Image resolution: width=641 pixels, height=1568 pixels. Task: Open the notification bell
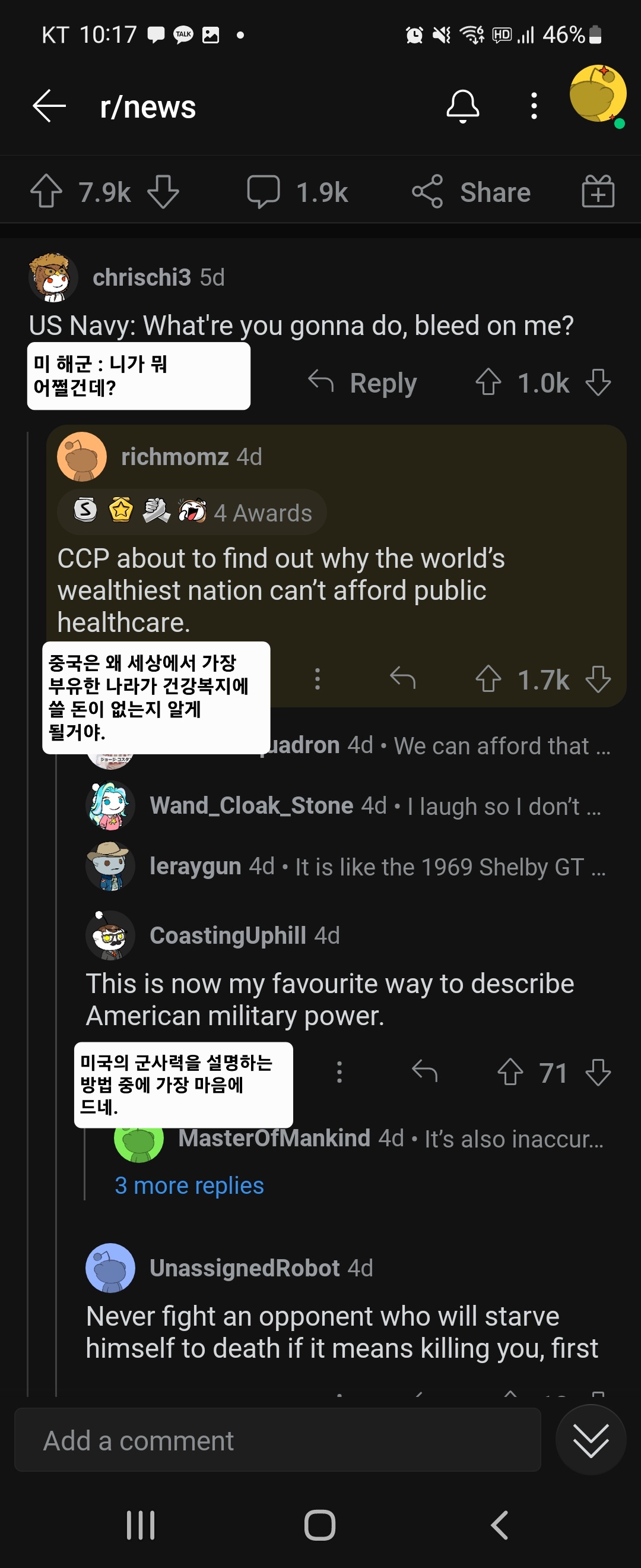coord(462,106)
